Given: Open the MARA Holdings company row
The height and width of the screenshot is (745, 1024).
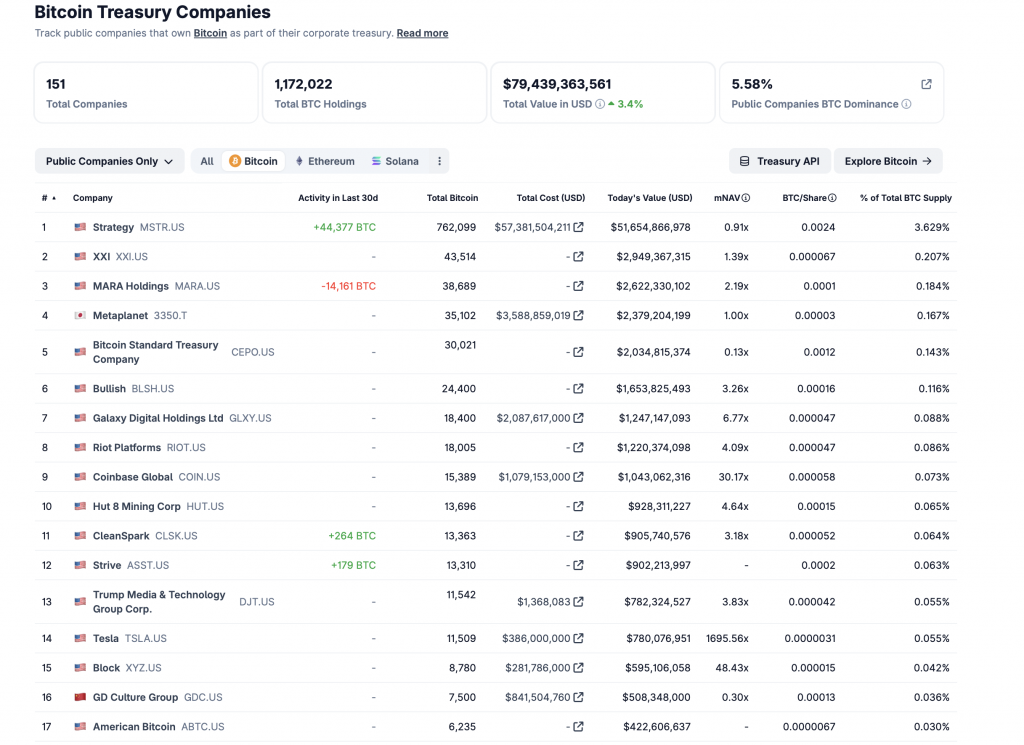Looking at the screenshot, I should [x=130, y=286].
